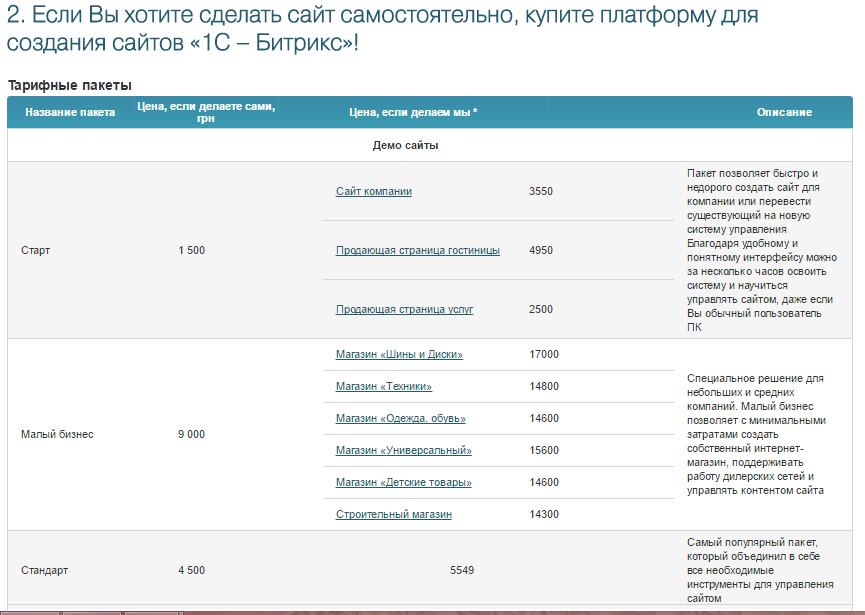Image resolution: width=865 pixels, height=615 pixels.
Task: Open the «Сайт компании» demo link
Action: [373, 191]
